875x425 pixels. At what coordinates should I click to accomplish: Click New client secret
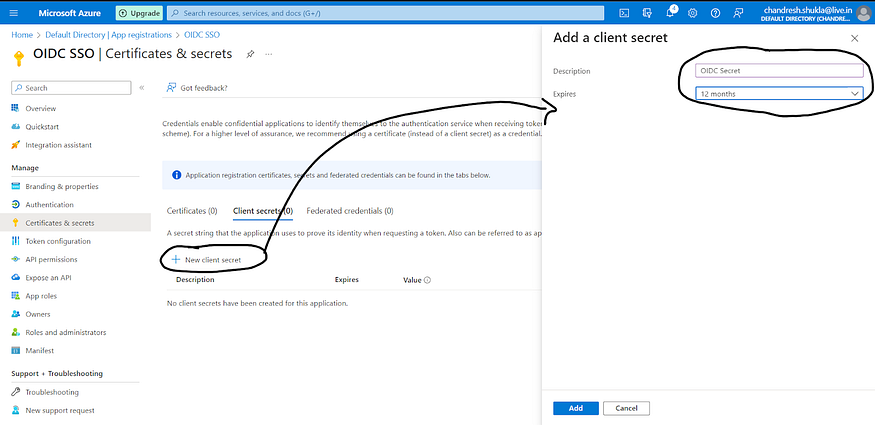(x=206, y=260)
